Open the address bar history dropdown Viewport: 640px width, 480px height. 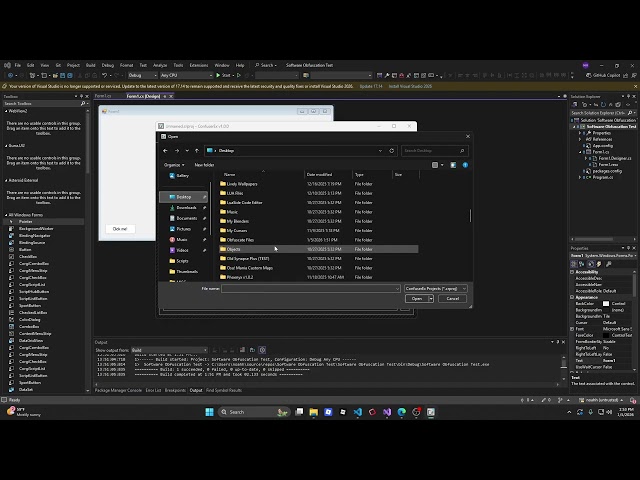[x=380, y=151]
